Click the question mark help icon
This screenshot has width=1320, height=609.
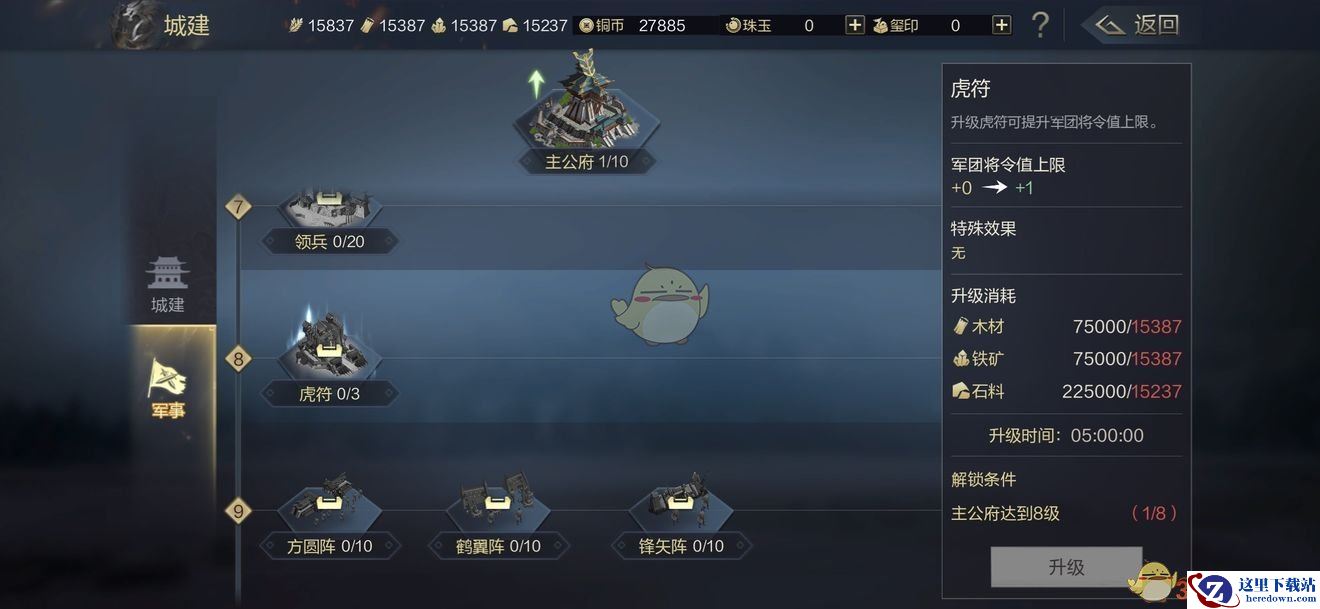(x=1040, y=25)
